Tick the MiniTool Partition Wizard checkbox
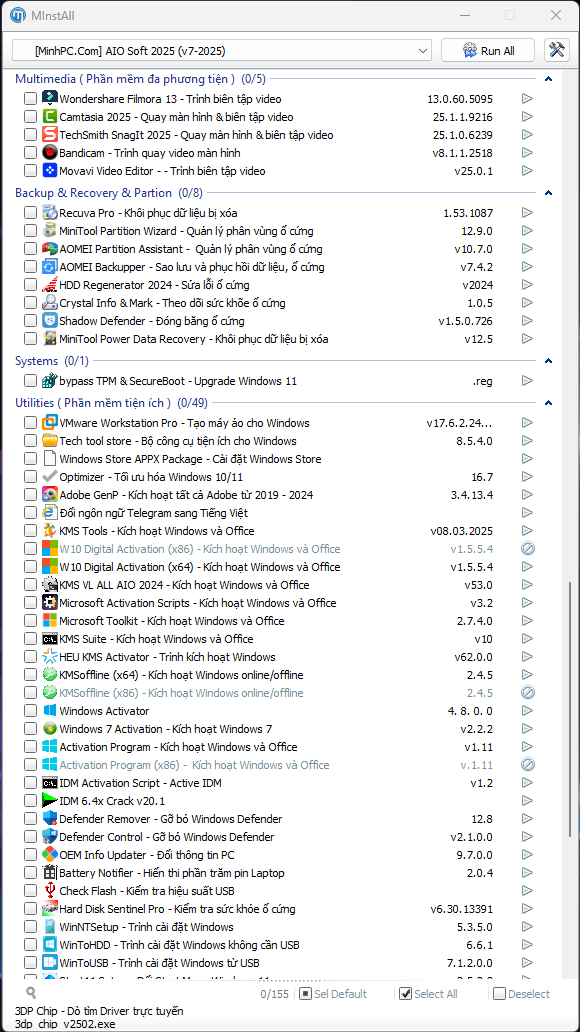Screen dimensions: 580x1032 [x=30, y=231]
